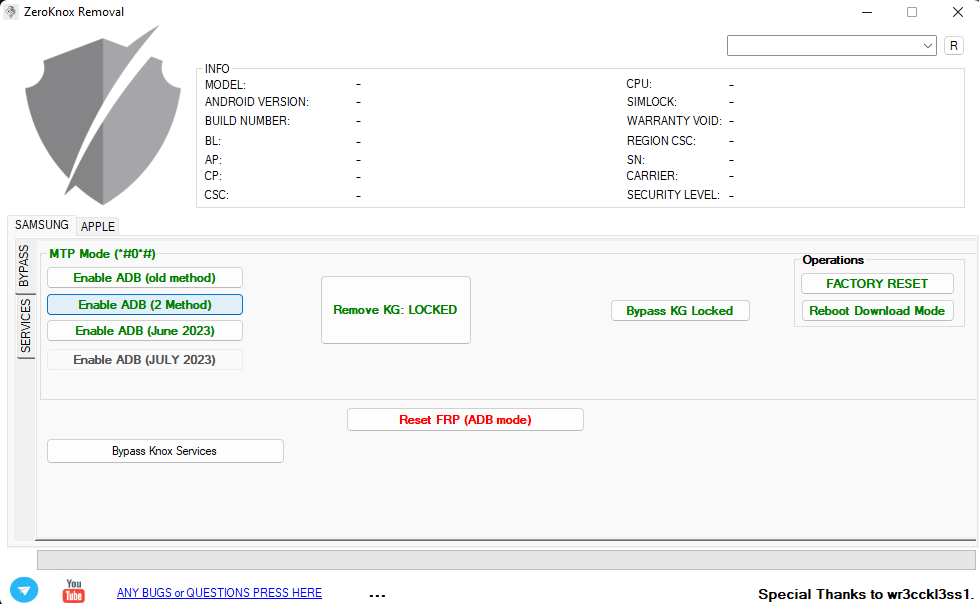The width and height of the screenshot is (979, 604).
Task: Click Reset FRP (ADB mode)
Action: point(465,420)
